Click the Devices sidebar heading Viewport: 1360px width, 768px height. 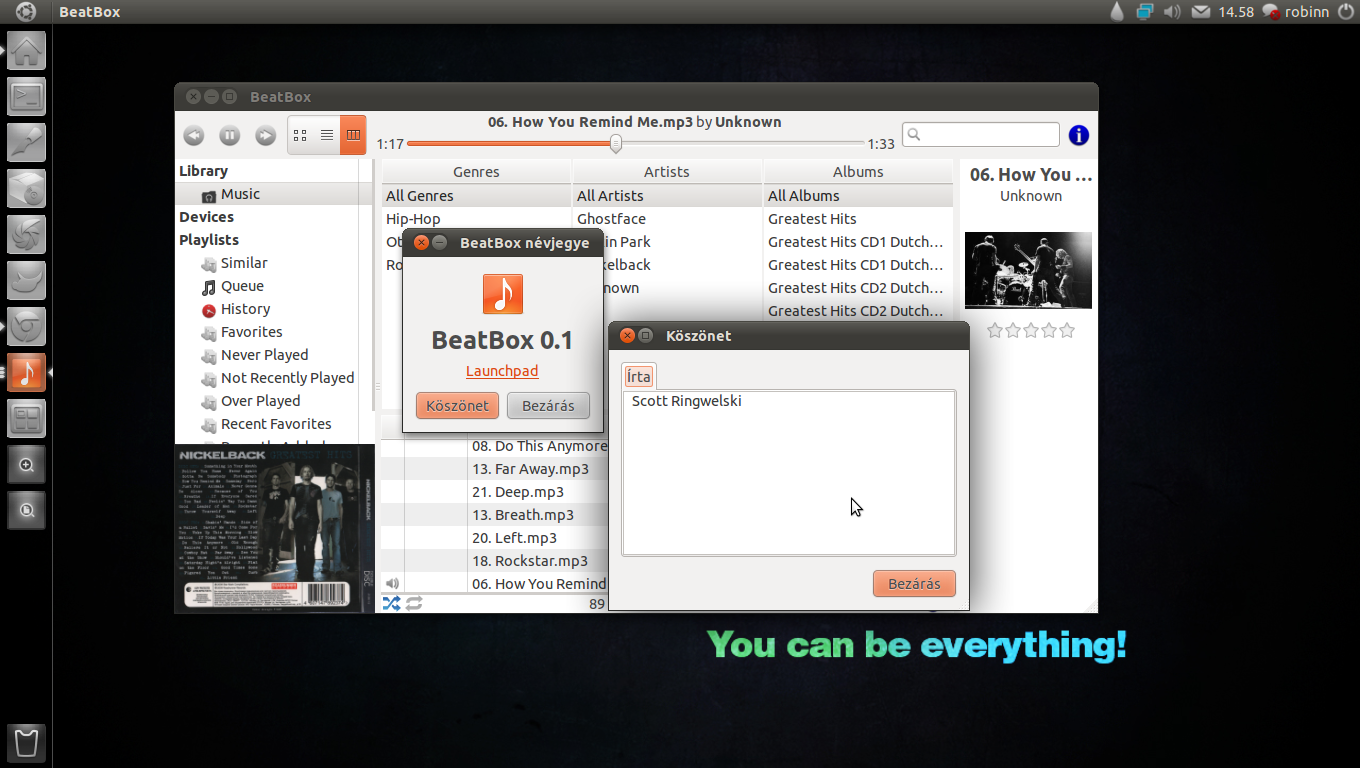pos(206,217)
